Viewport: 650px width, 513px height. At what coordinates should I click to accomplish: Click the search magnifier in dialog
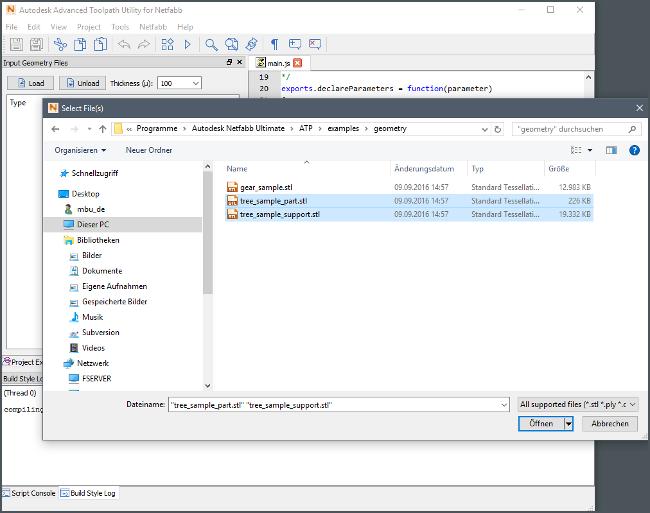tap(632, 129)
